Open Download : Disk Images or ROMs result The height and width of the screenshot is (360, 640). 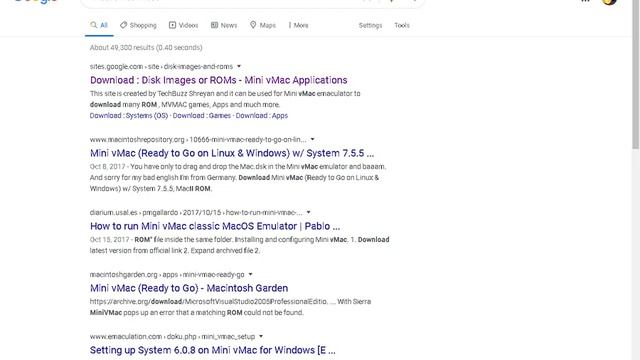click(219, 80)
